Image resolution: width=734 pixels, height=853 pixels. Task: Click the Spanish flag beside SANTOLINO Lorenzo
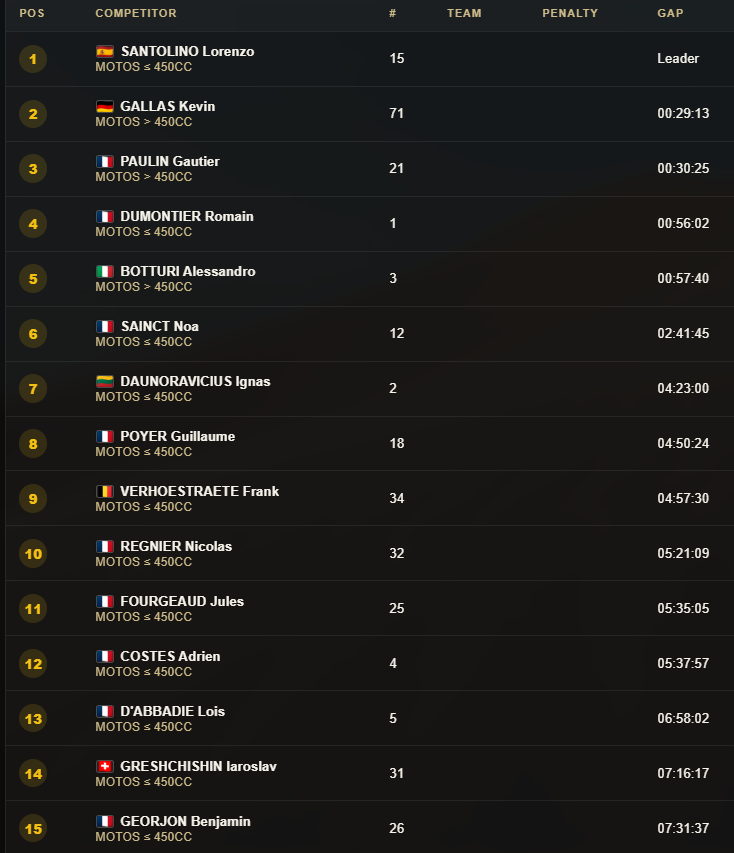(x=104, y=51)
